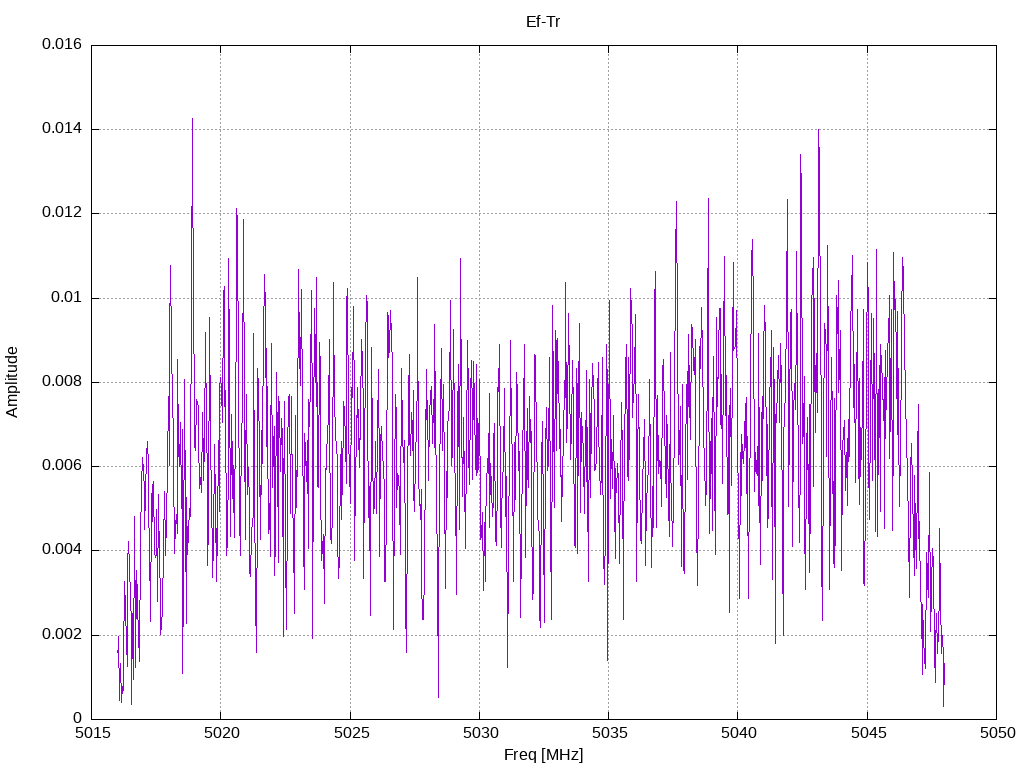Click the 0.016 y-axis tick label

(62, 44)
